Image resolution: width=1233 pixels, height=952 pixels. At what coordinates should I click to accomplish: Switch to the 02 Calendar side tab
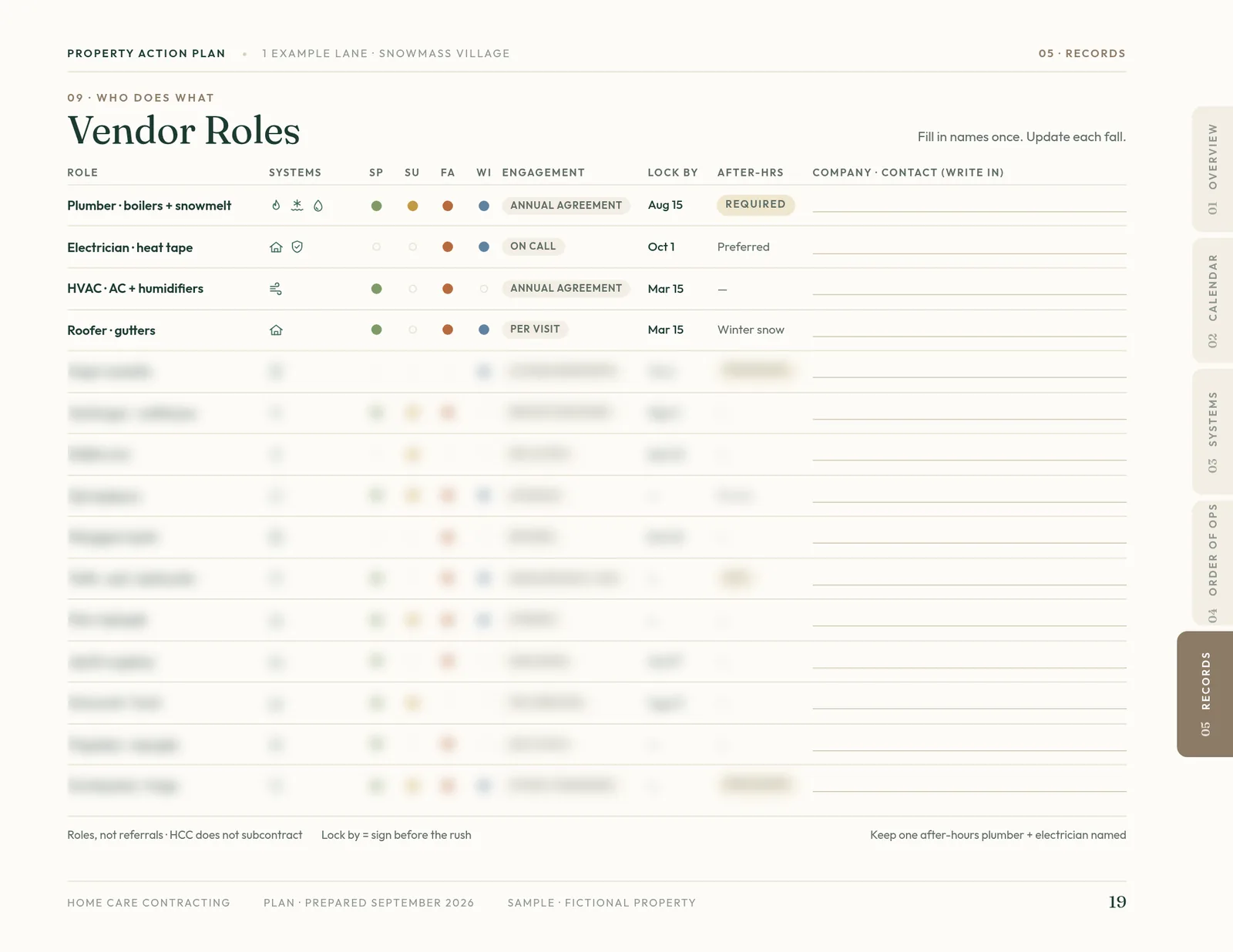(x=1213, y=300)
